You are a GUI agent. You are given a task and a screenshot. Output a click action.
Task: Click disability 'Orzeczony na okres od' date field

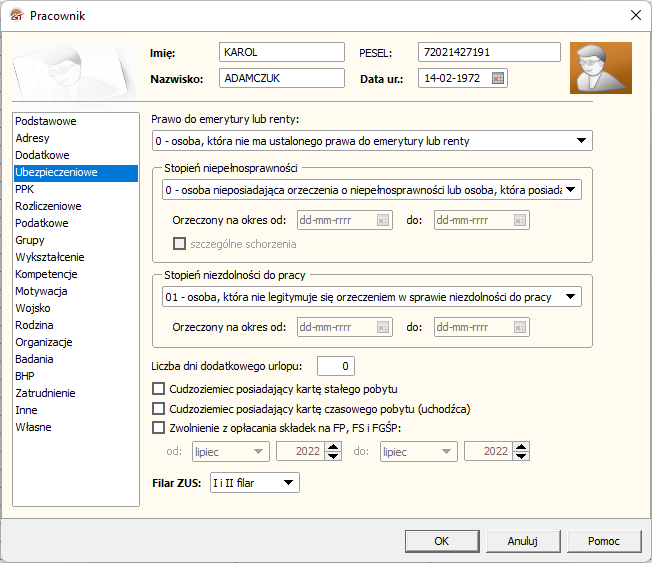coord(345,220)
